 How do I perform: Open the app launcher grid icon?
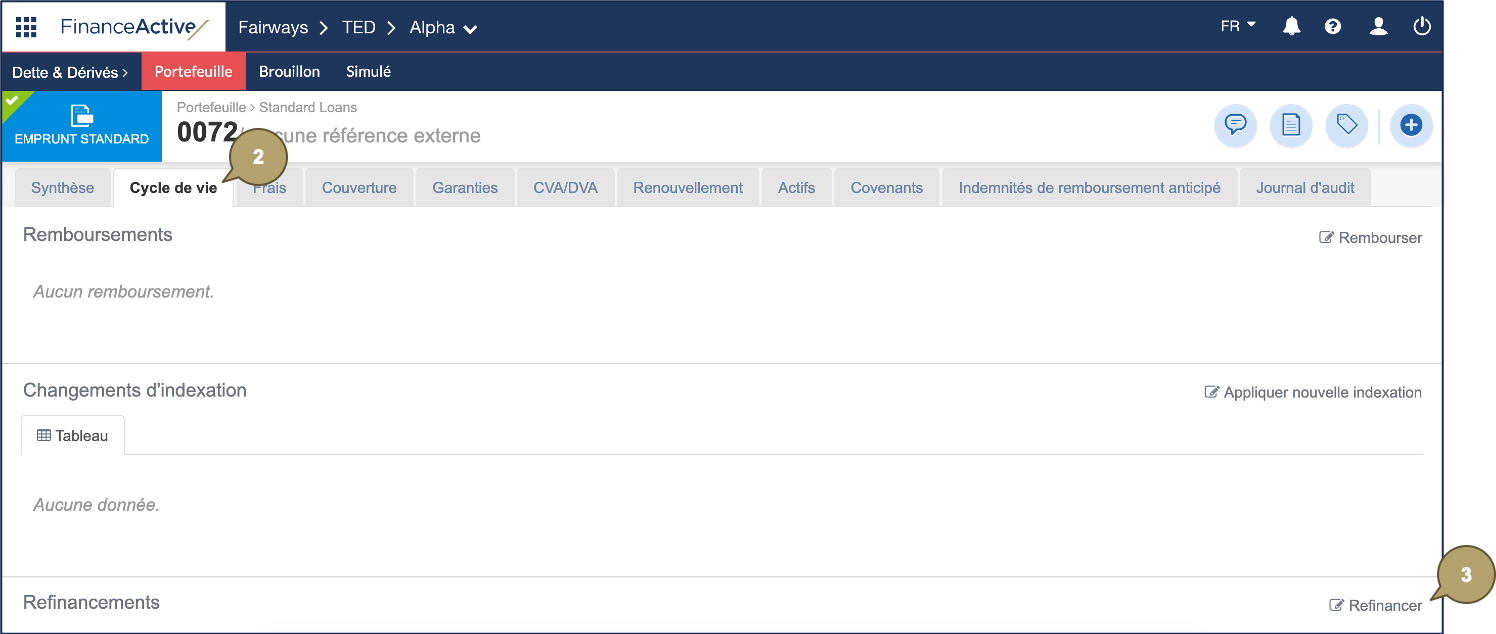click(x=26, y=27)
